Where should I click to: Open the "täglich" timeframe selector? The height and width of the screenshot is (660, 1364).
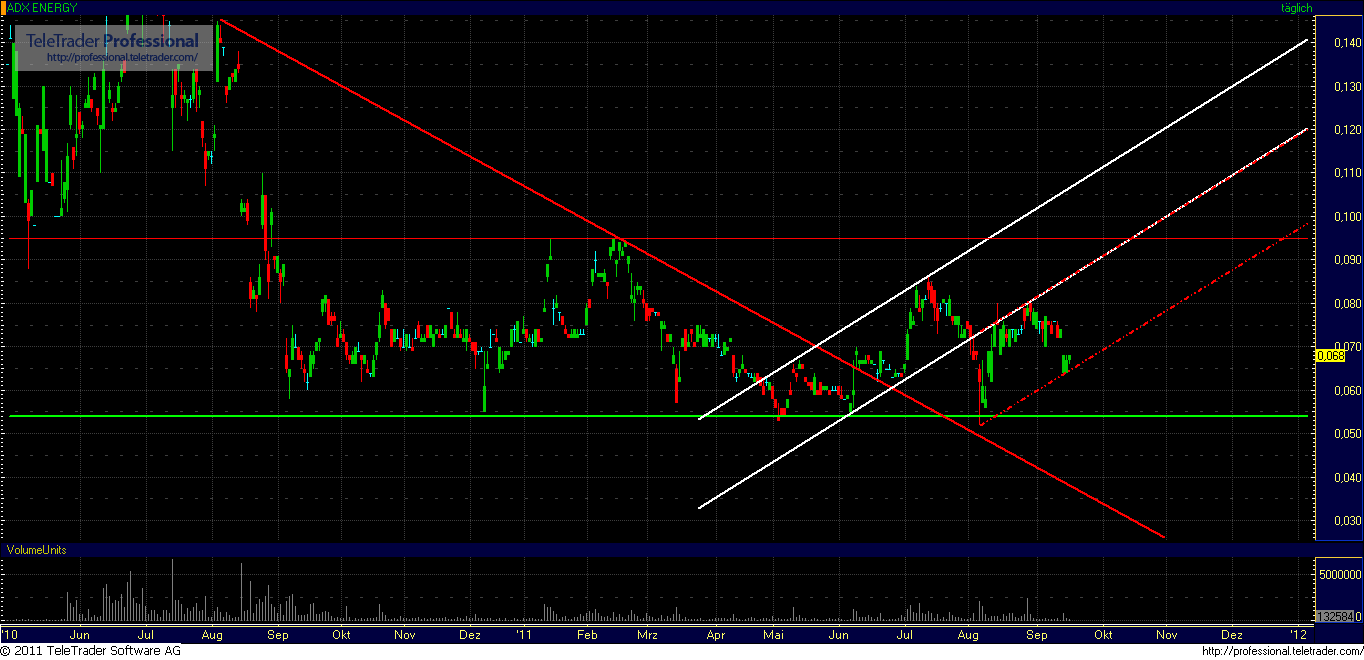(x=1296, y=7)
